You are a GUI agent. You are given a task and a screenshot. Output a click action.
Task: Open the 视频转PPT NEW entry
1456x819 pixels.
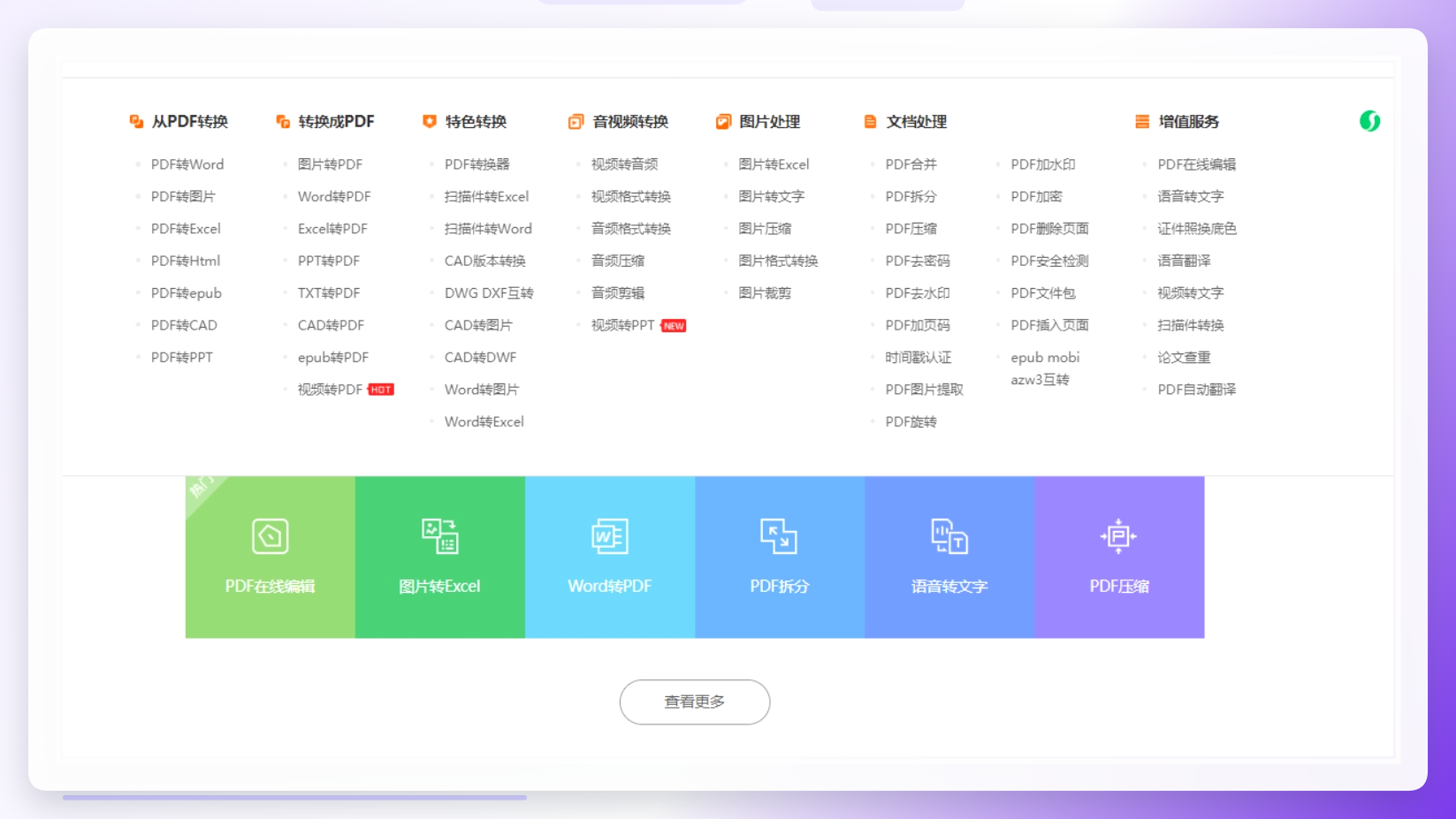pyautogui.click(x=638, y=325)
